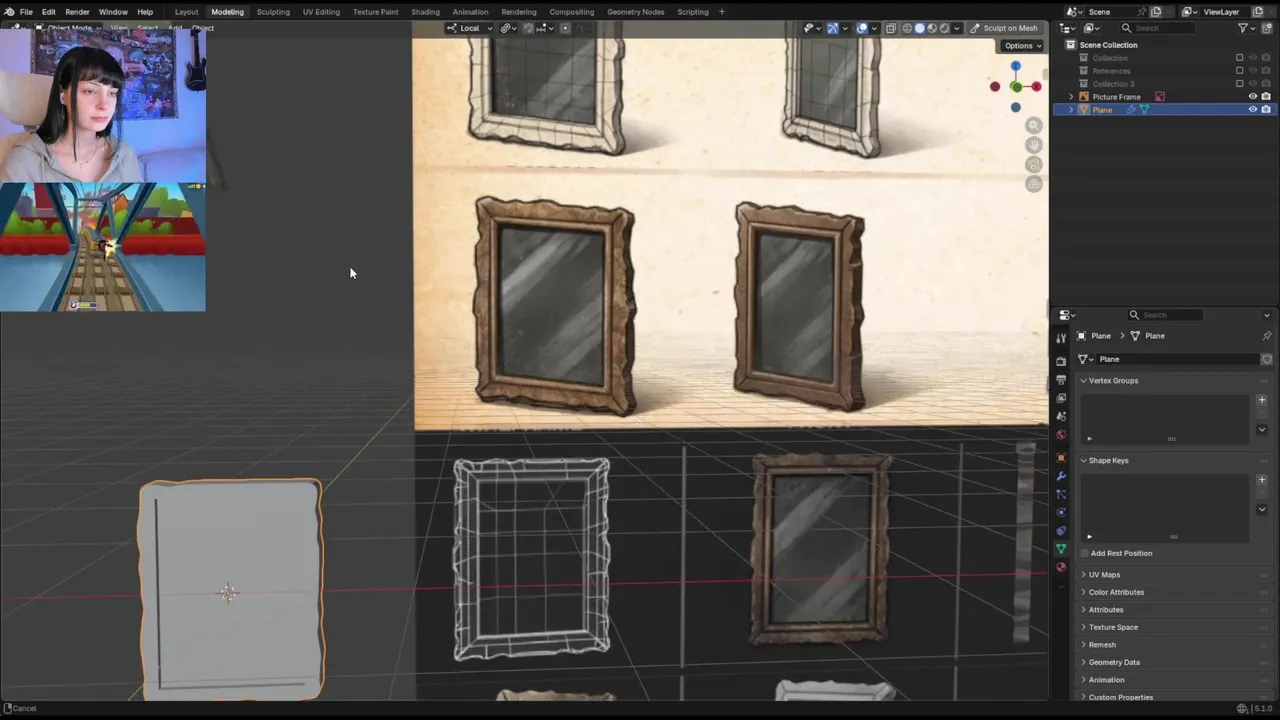The width and height of the screenshot is (1280, 720).
Task: Open the shading options dropdown arrow
Action: pos(957,28)
